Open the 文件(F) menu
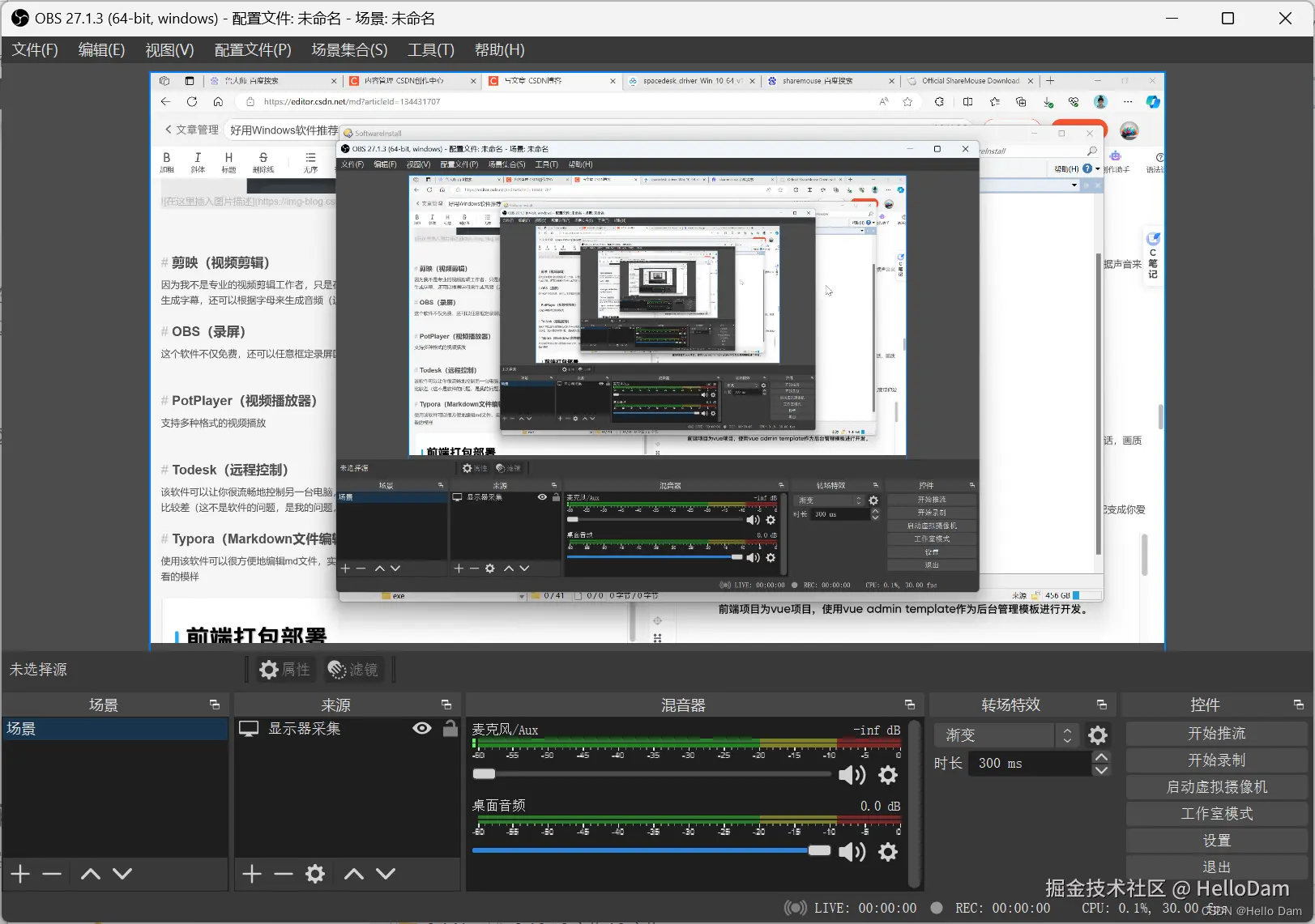The height and width of the screenshot is (924, 1315). click(35, 49)
